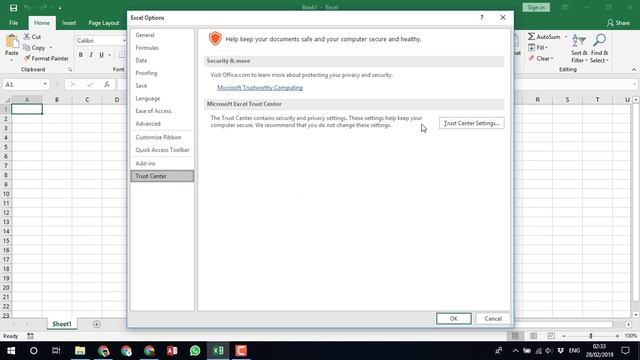Select Advanced category in Excel Options
This screenshot has height=360, width=640.
pyautogui.click(x=162, y=124)
